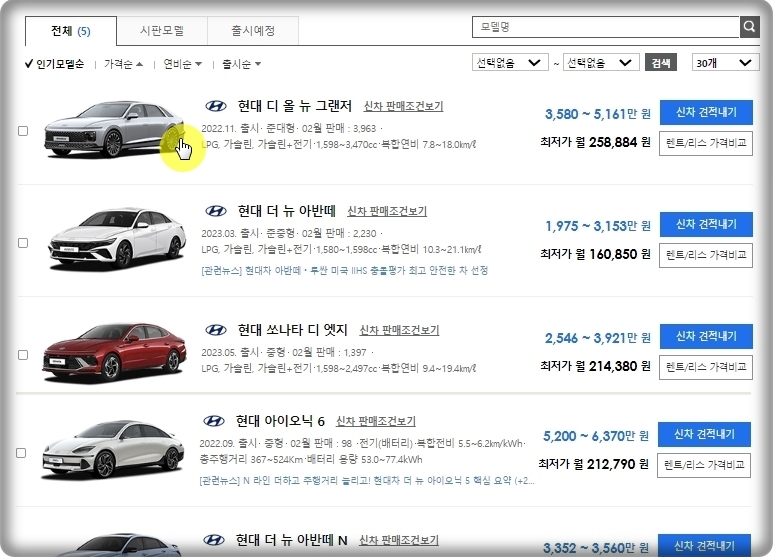The image size is (773, 557).
Task: Sort by 출시순
Action: (242, 64)
